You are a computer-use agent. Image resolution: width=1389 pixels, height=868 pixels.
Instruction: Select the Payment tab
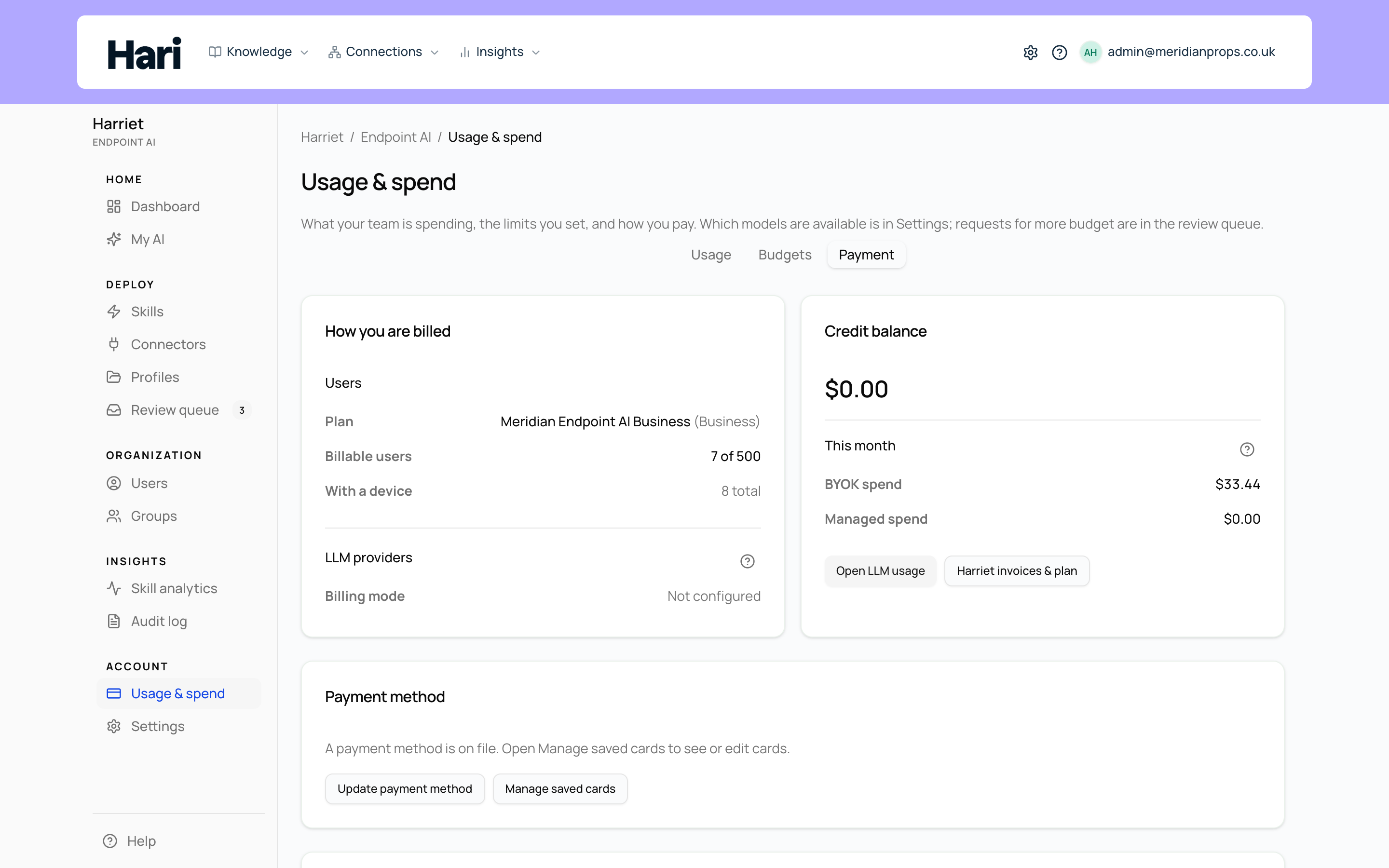pyautogui.click(x=866, y=255)
